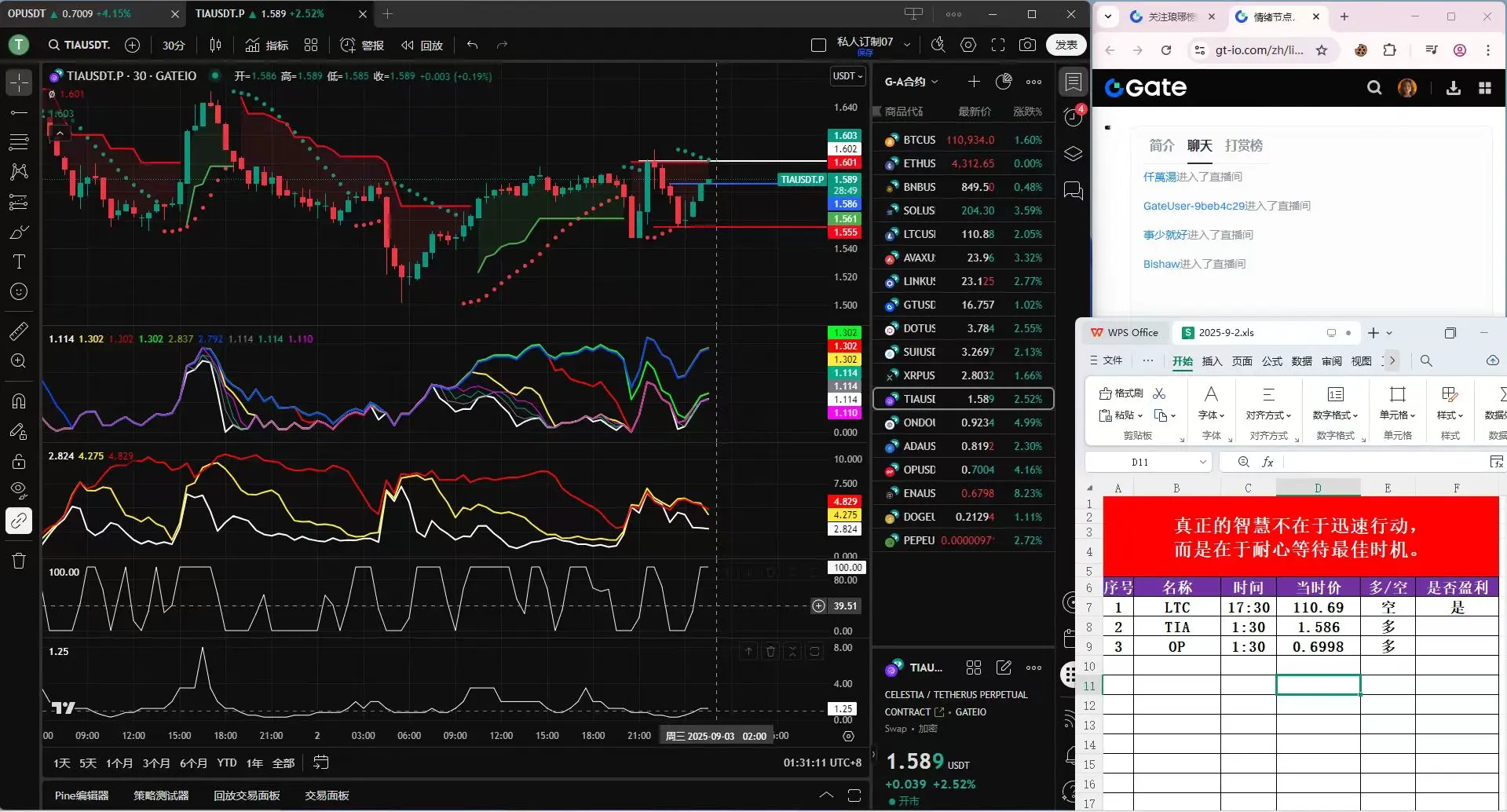Select OPUSD row in watchlist
Screen dimensions: 1507x812
pyautogui.click(x=964, y=470)
